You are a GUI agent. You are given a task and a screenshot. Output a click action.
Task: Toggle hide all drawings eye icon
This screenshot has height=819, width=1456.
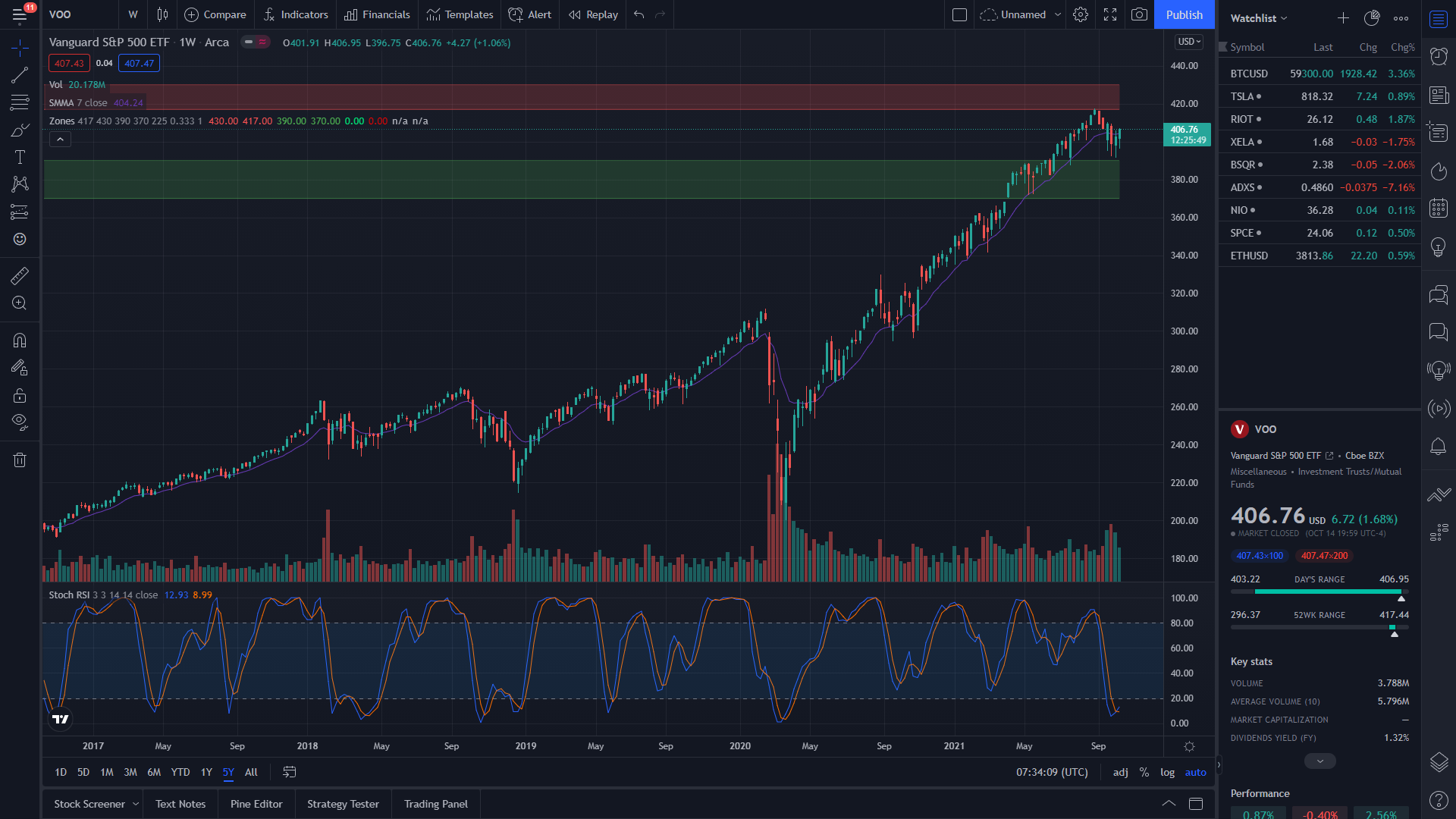click(x=20, y=422)
